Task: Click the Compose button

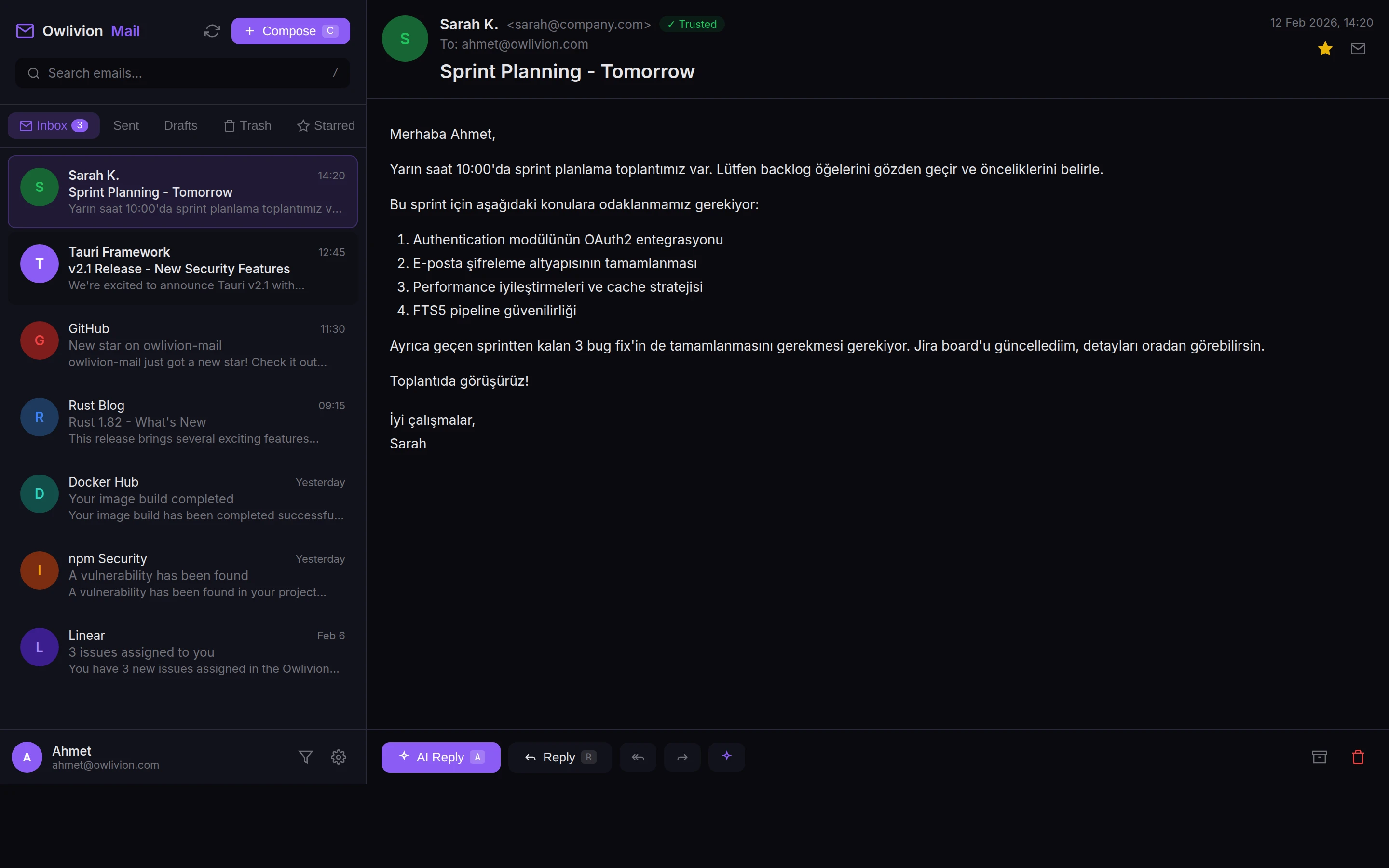Action: [290, 31]
